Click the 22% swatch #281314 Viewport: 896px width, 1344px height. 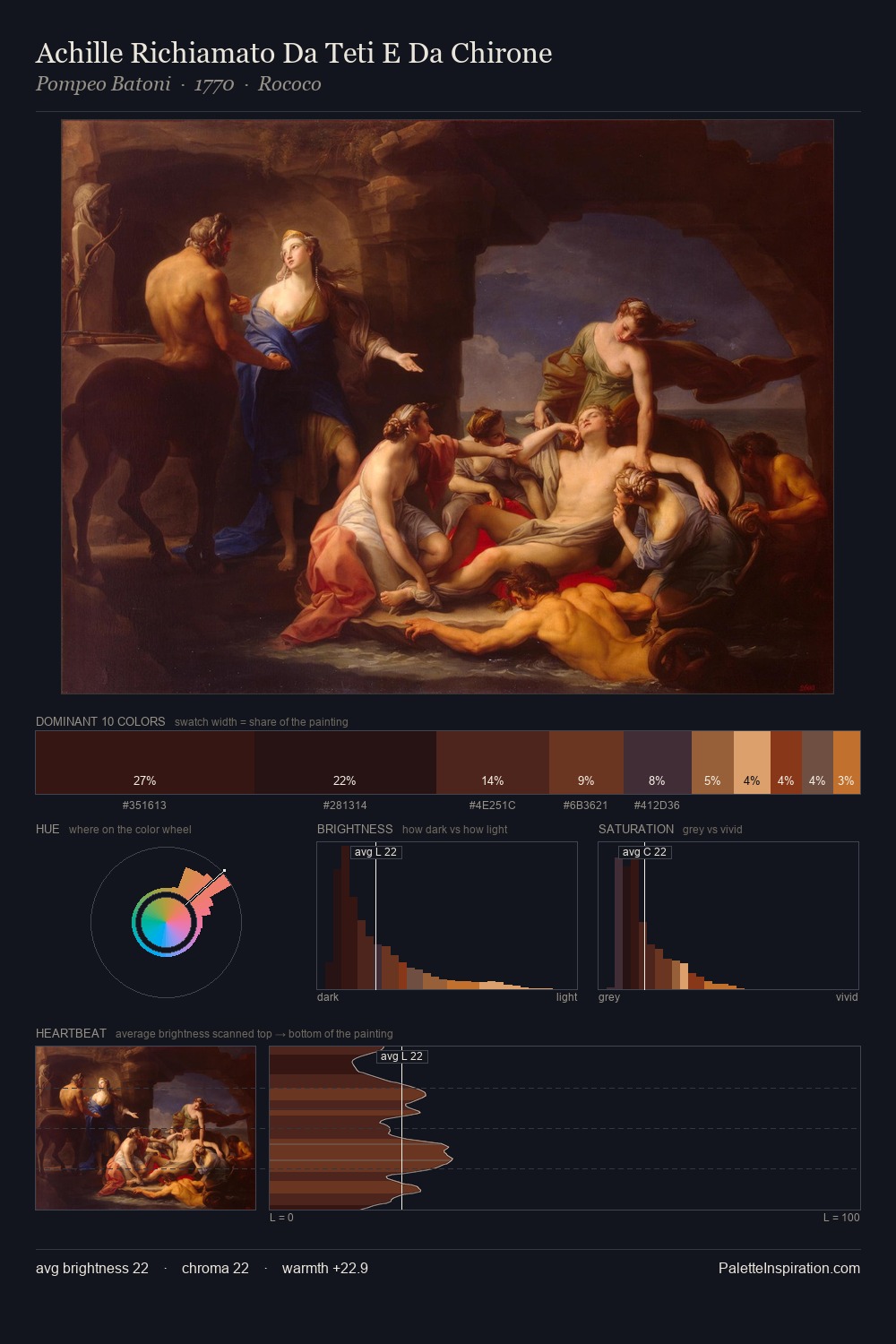[x=345, y=762]
